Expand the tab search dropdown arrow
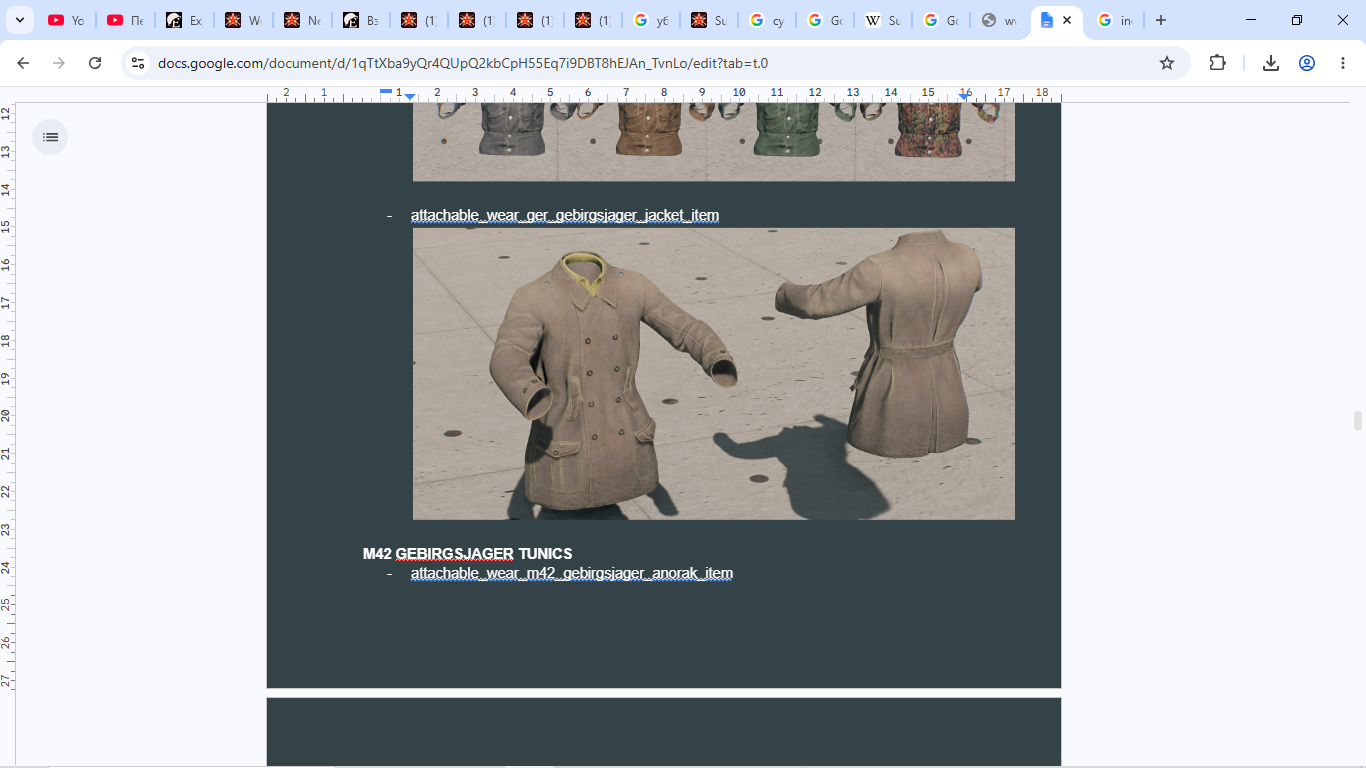Image resolution: width=1366 pixels, height=768 pixels. [19, 20]
